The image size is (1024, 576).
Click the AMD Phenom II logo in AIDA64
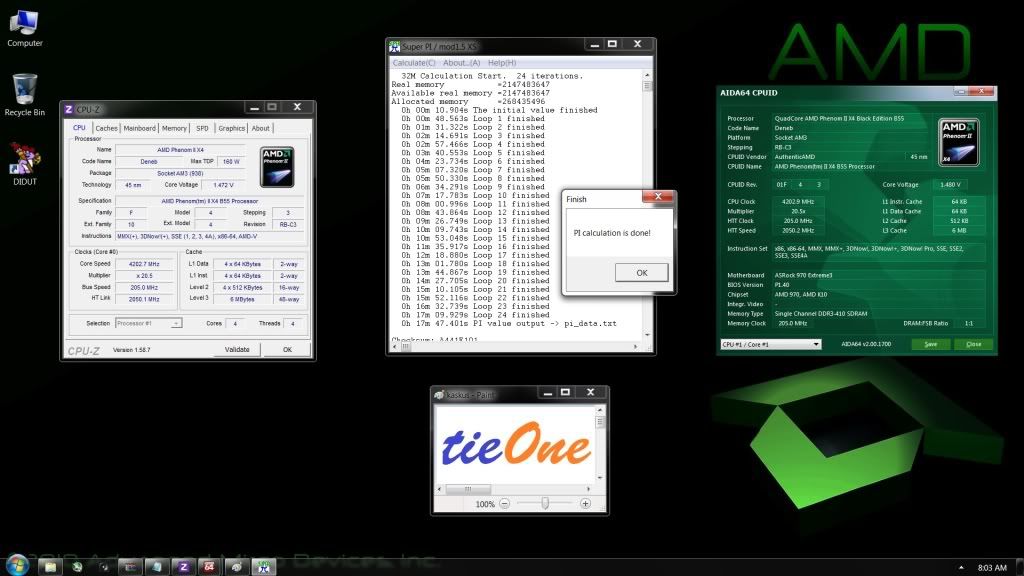[959, 142]
